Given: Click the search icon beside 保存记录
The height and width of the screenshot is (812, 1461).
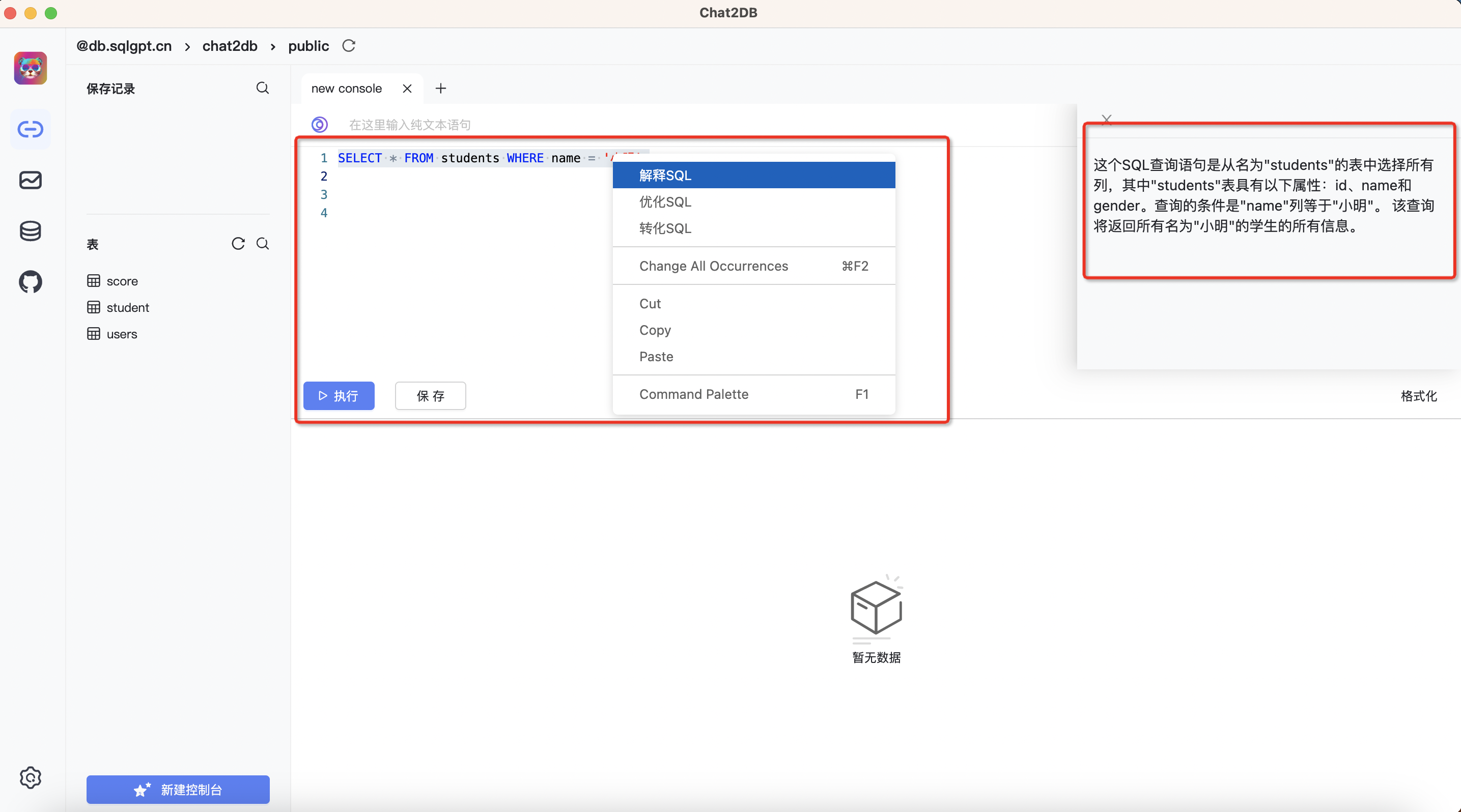Looking at the screenshot, I should pyautogui.click(x=263, y=89).
